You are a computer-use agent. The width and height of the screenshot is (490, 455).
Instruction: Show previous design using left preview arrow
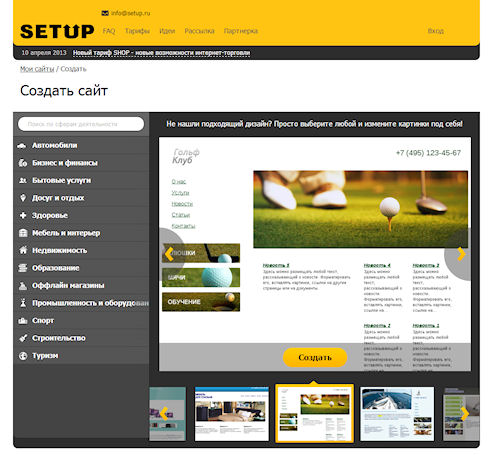coord(169,254)
